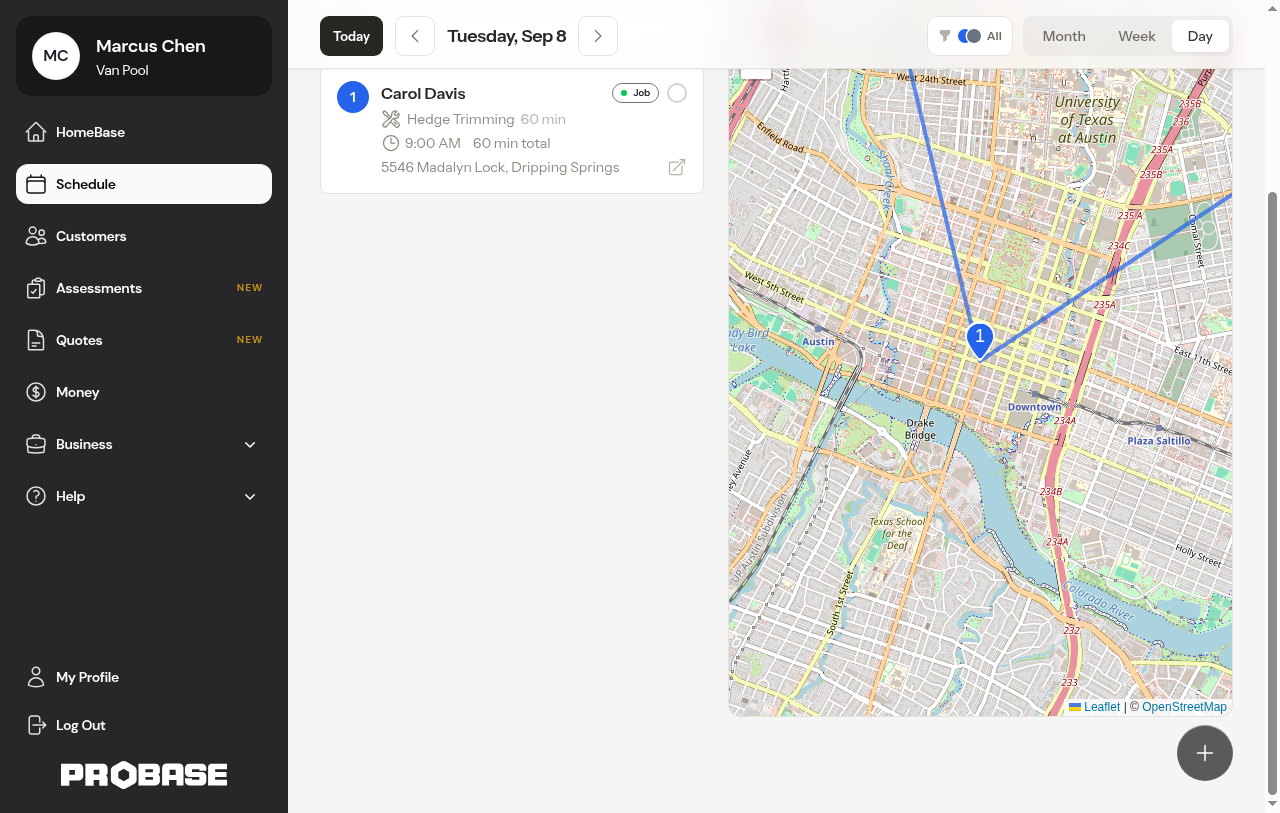Open the Customers people icon

(x=36, y=236)
